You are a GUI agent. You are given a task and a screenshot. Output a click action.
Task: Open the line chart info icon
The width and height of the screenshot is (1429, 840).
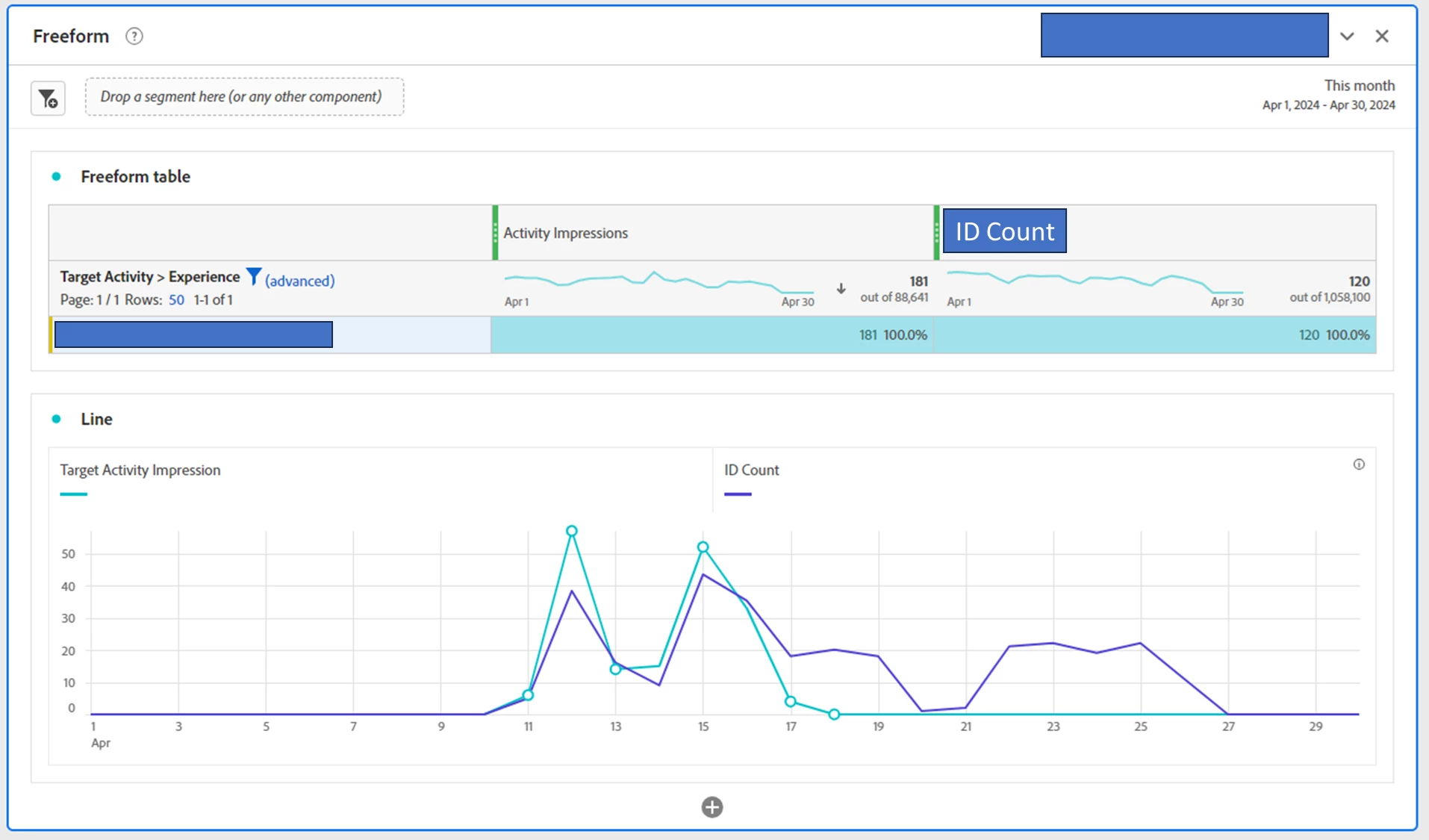click(x=1359, y=464)
